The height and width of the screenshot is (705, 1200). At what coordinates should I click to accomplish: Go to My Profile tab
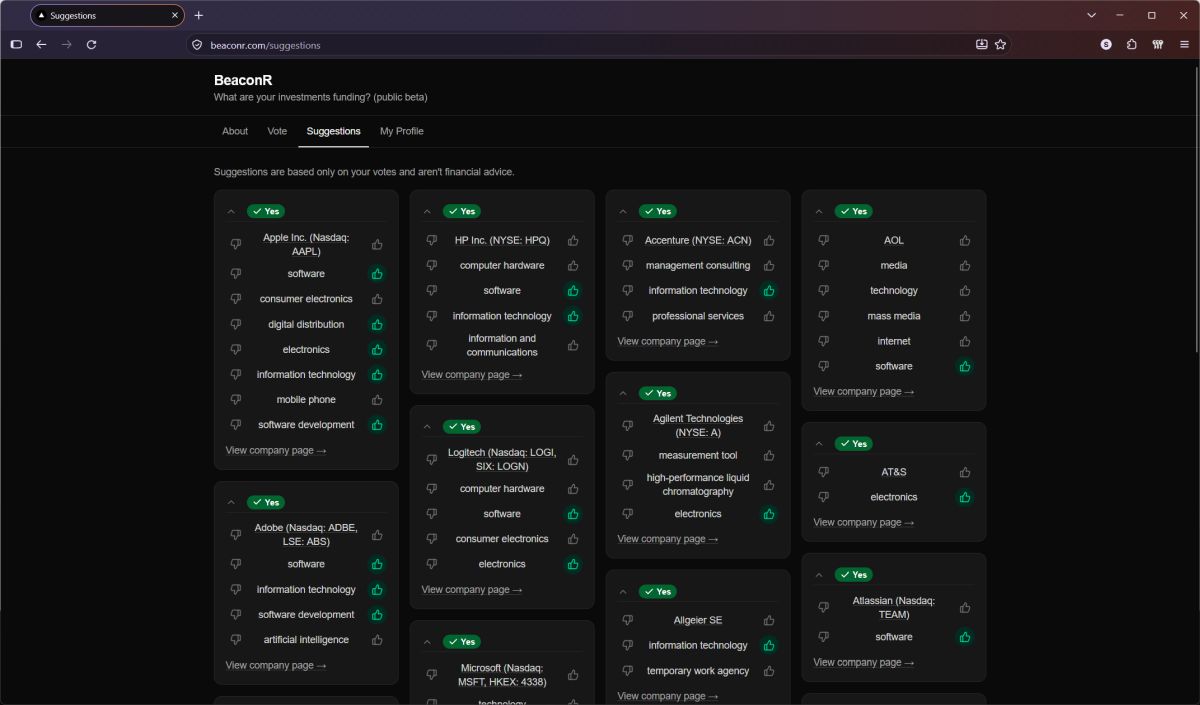[x=401, y=131]
